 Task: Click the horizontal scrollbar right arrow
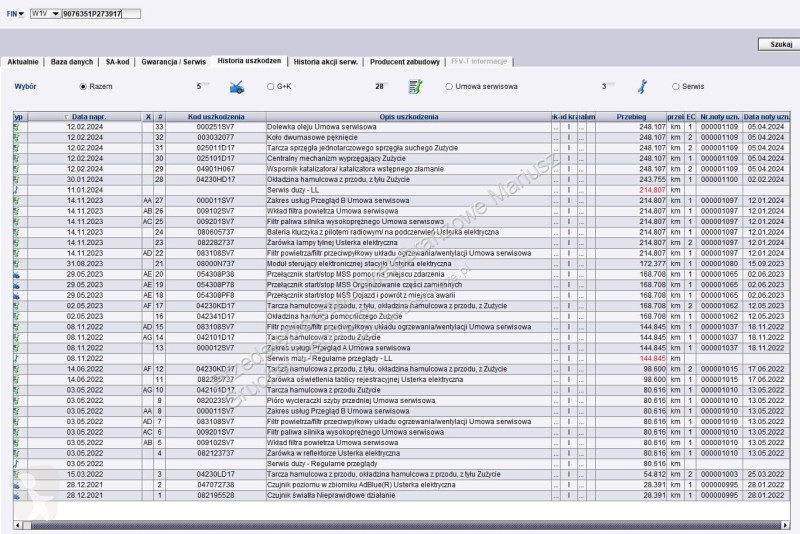[786, 525]
